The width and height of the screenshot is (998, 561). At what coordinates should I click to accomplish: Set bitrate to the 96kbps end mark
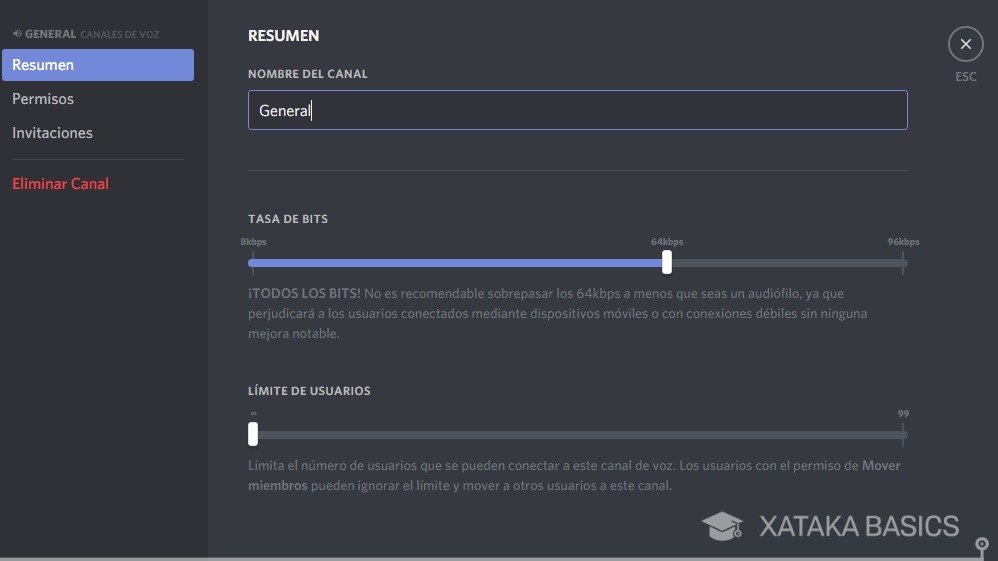coord(903,262)
